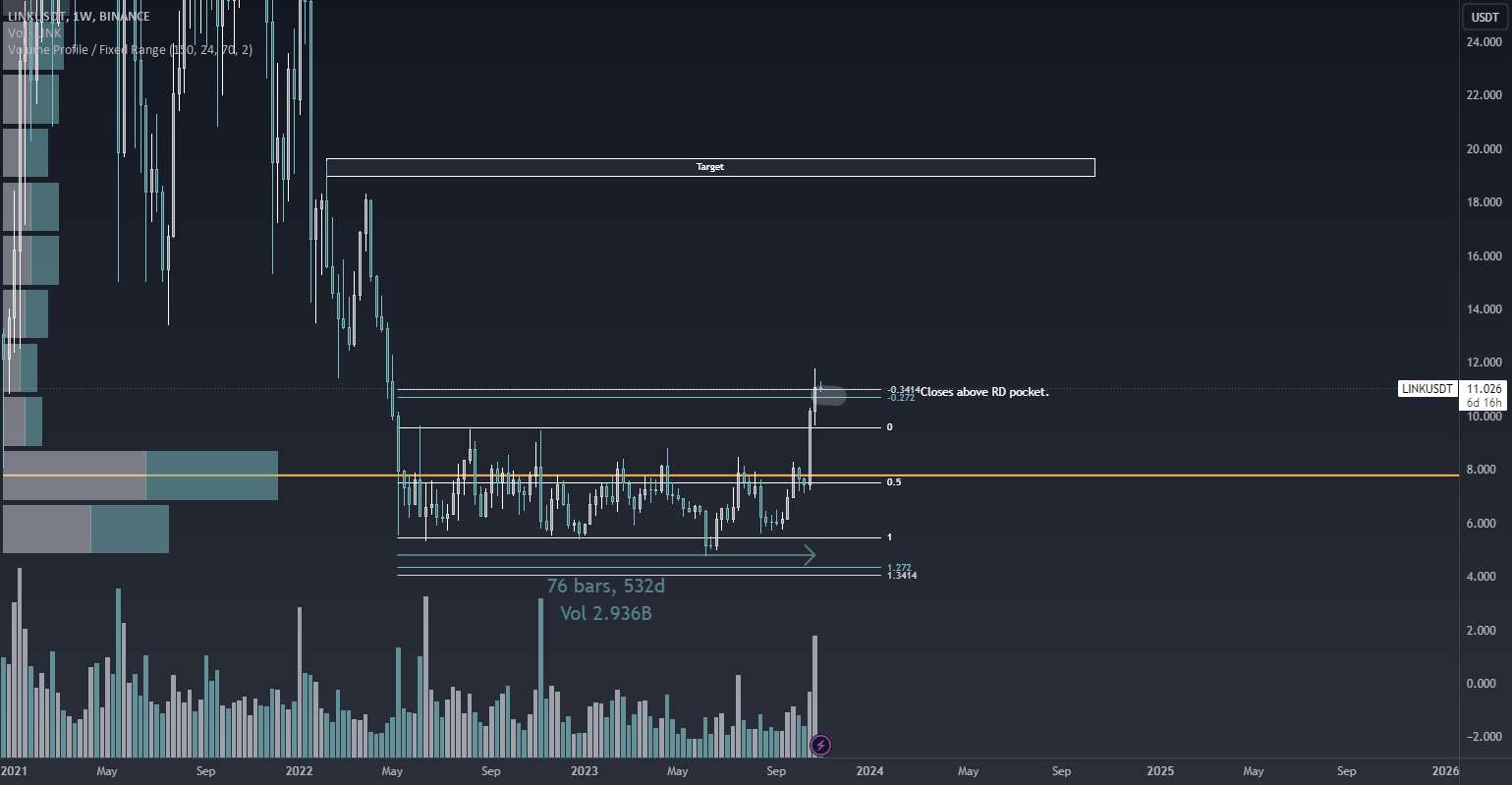Click the 2026 label on the time axis
The height and width of the screenshot is (785, 1512).
pos(1445,771)
